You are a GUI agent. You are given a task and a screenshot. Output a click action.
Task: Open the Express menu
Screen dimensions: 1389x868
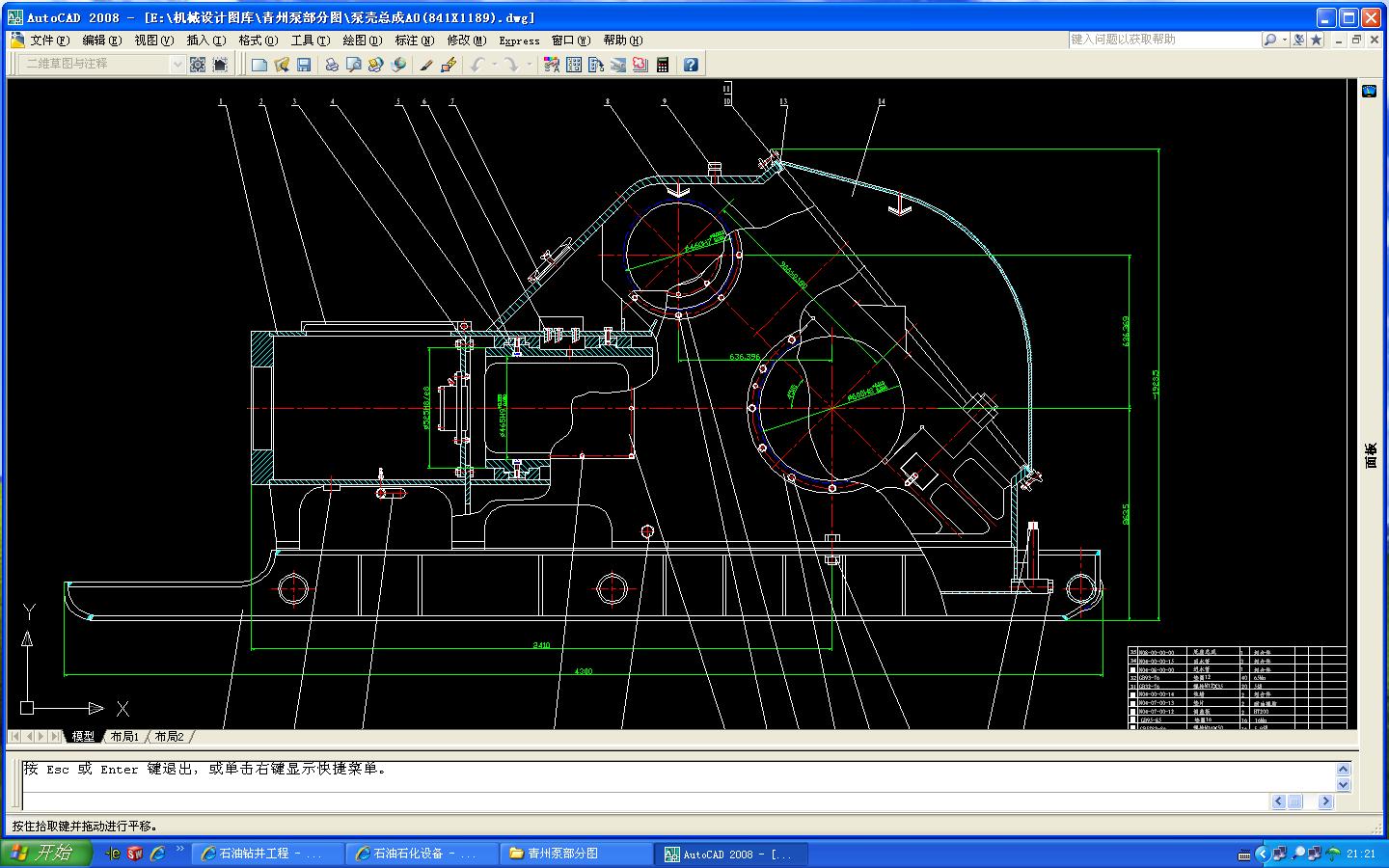519,41
